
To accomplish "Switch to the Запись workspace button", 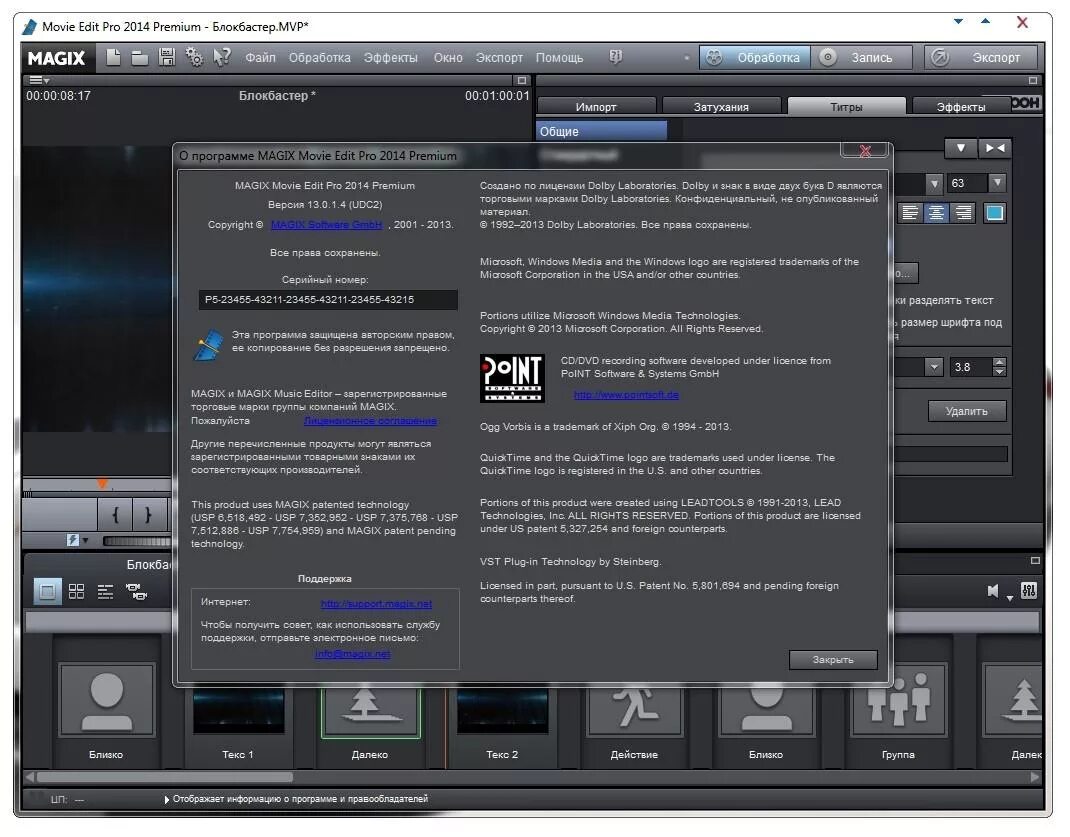I will coord(862,57).
